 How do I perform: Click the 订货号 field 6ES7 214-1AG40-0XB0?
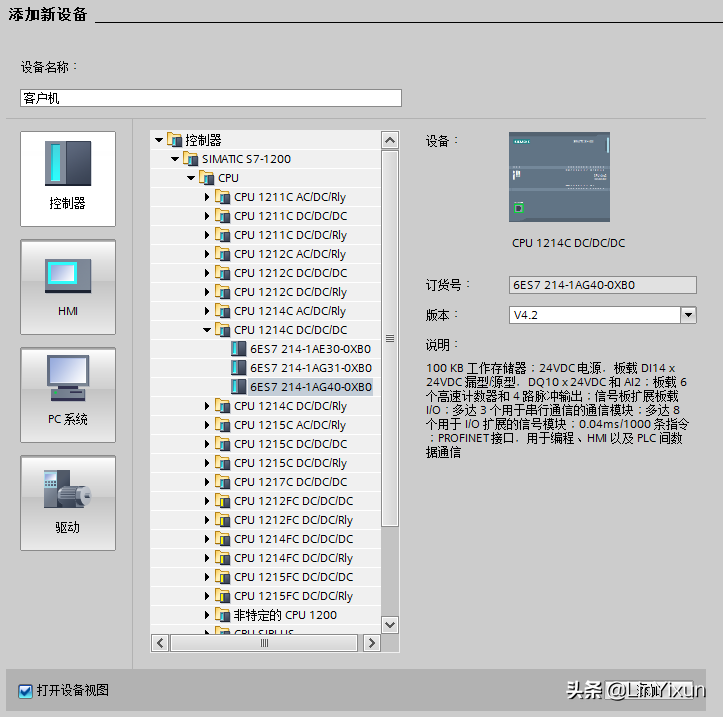603,285
